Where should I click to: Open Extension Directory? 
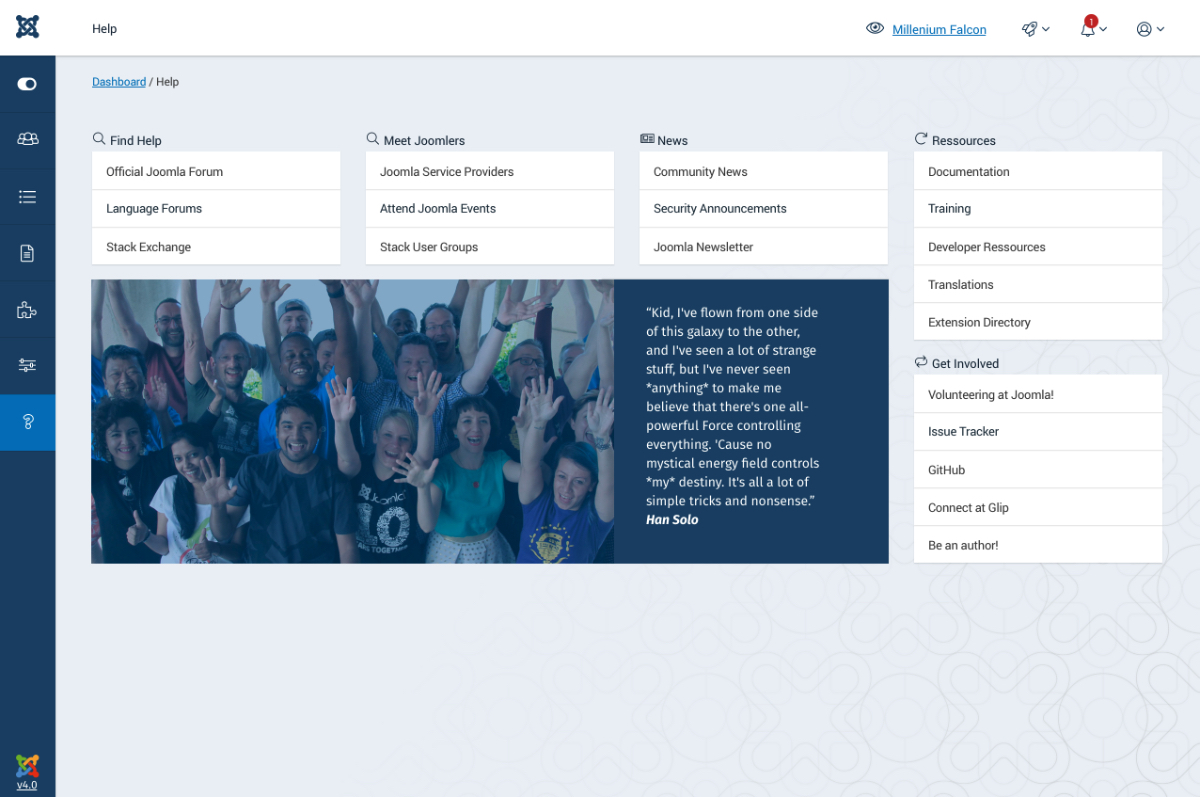click(1038, 322)
